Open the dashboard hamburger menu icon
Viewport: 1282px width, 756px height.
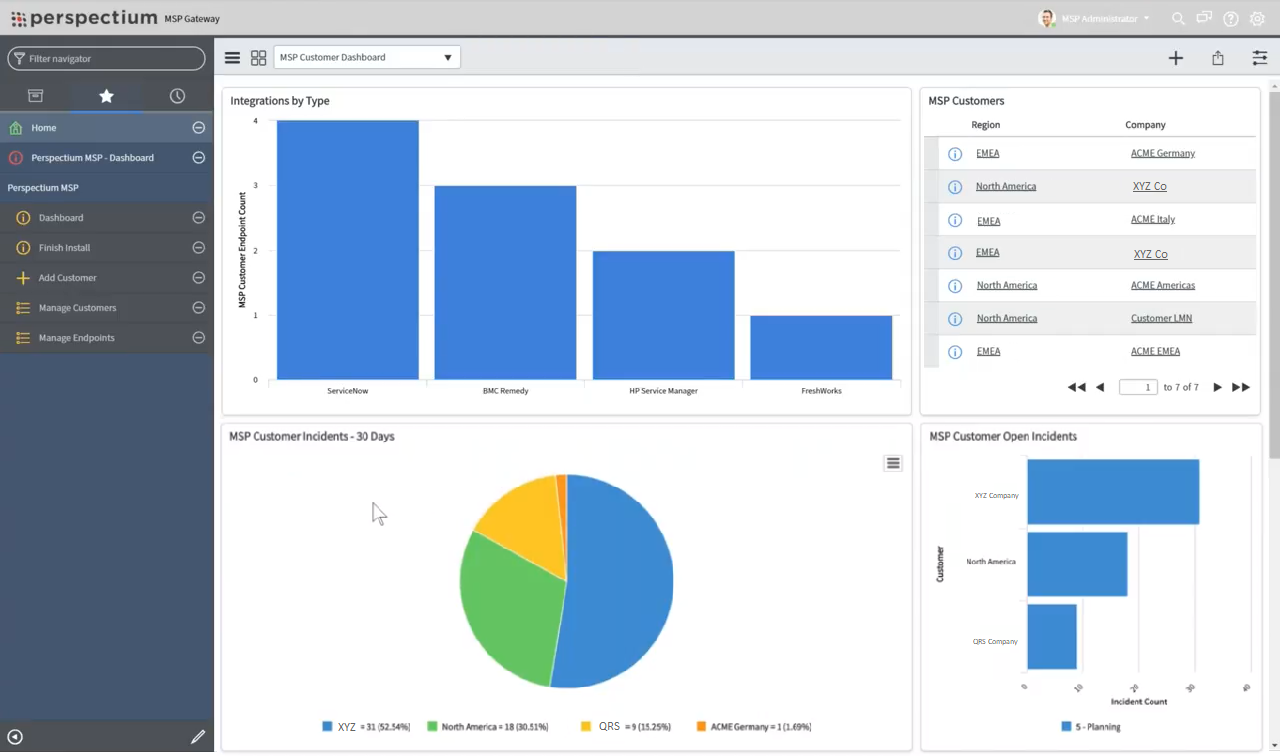[232, 58]
